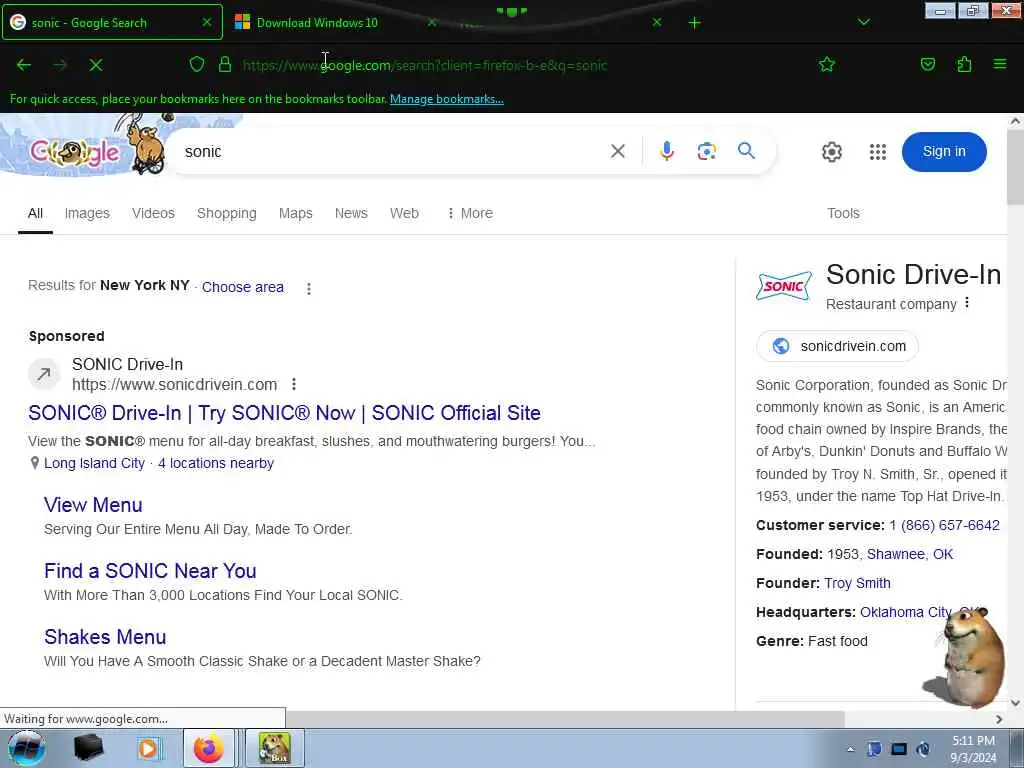Select the All results tab

pyautogui.click(x=35, y=214)
